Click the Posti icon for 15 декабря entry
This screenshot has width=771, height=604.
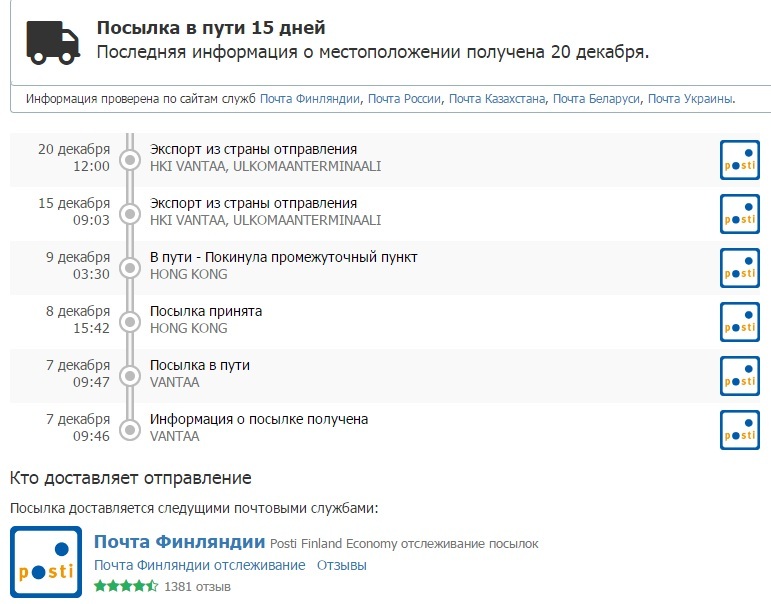point(740,214)
